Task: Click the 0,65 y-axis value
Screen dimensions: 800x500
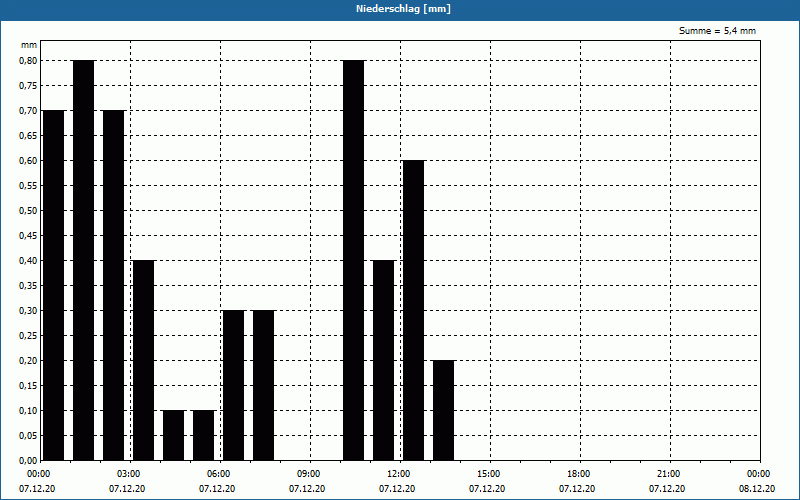Action: pyautogui.click(x=28, y=135)
